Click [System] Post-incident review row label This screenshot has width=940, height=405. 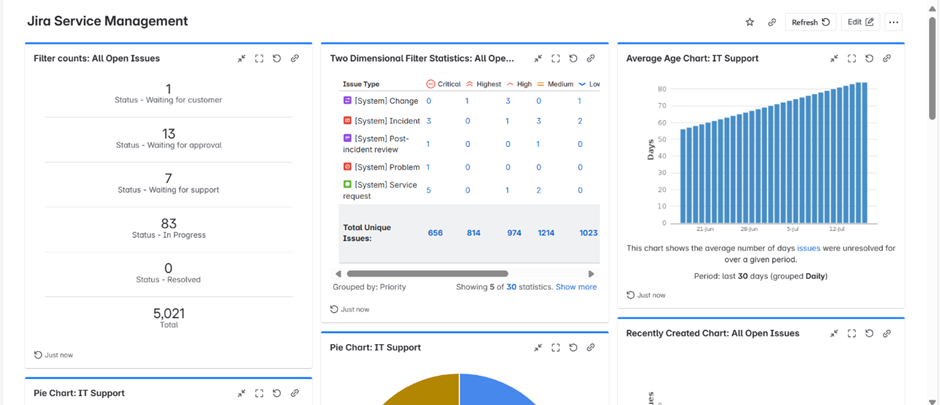[x=376, y=144]
